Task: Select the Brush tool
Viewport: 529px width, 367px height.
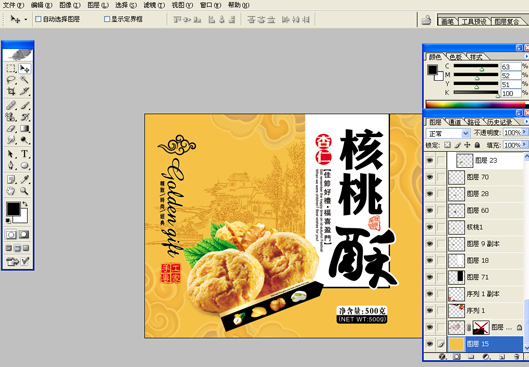Action: pyautogui.click(x=24, y=105)
